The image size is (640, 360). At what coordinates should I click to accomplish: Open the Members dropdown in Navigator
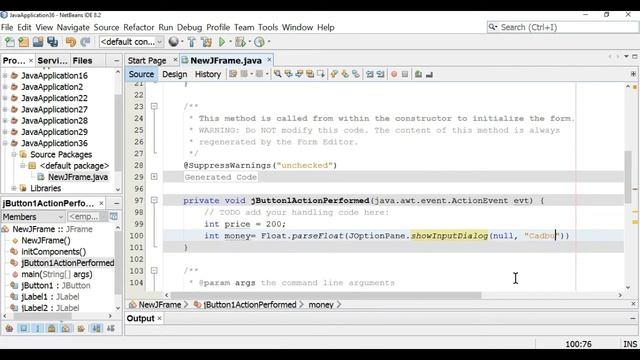click(33, 217)
